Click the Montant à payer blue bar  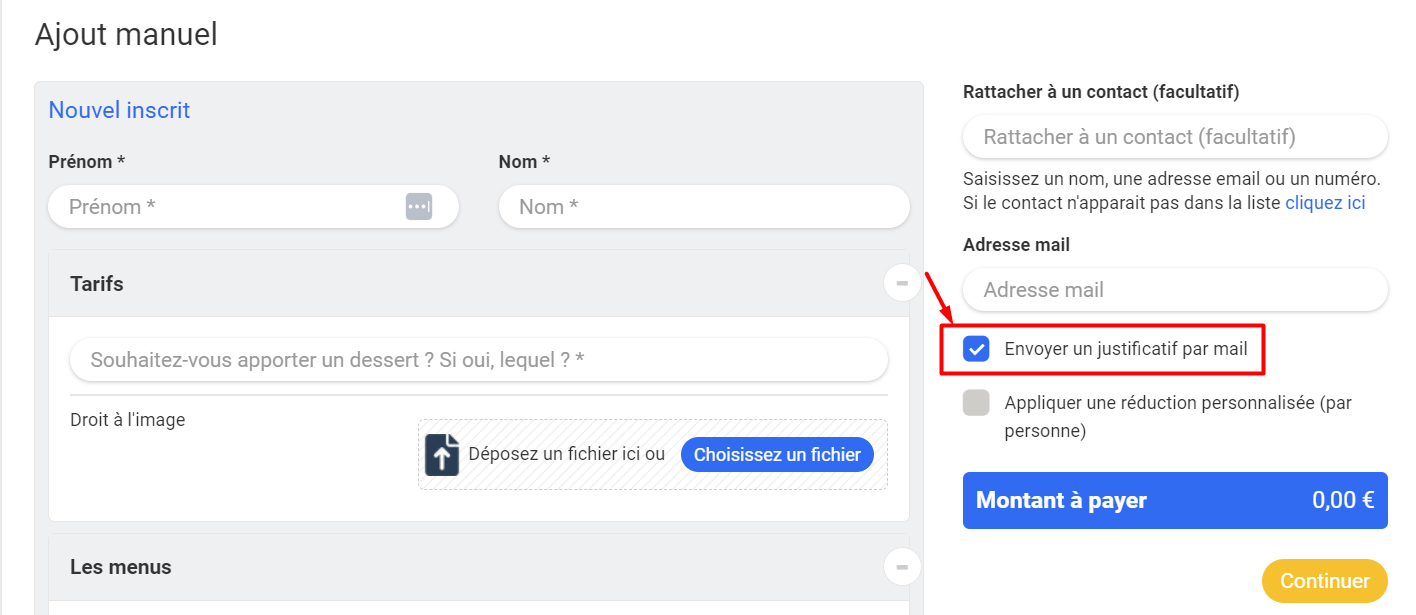(1175, 500)
